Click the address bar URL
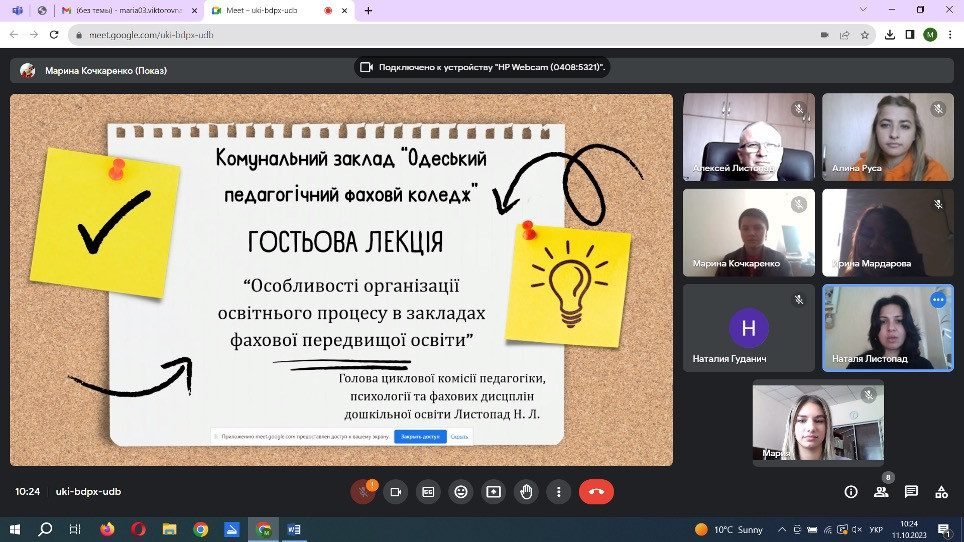Screen dimensions: 964x542 [x=151, y=35]
